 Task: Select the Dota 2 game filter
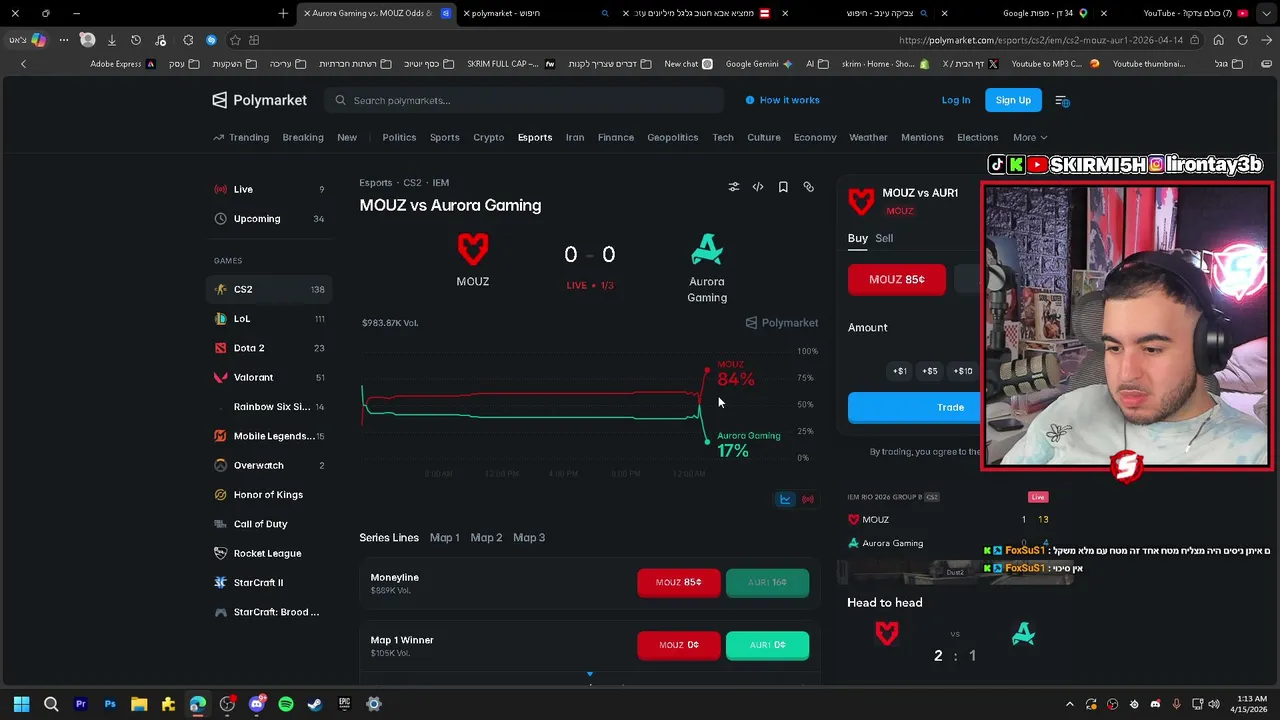[269, 348]
